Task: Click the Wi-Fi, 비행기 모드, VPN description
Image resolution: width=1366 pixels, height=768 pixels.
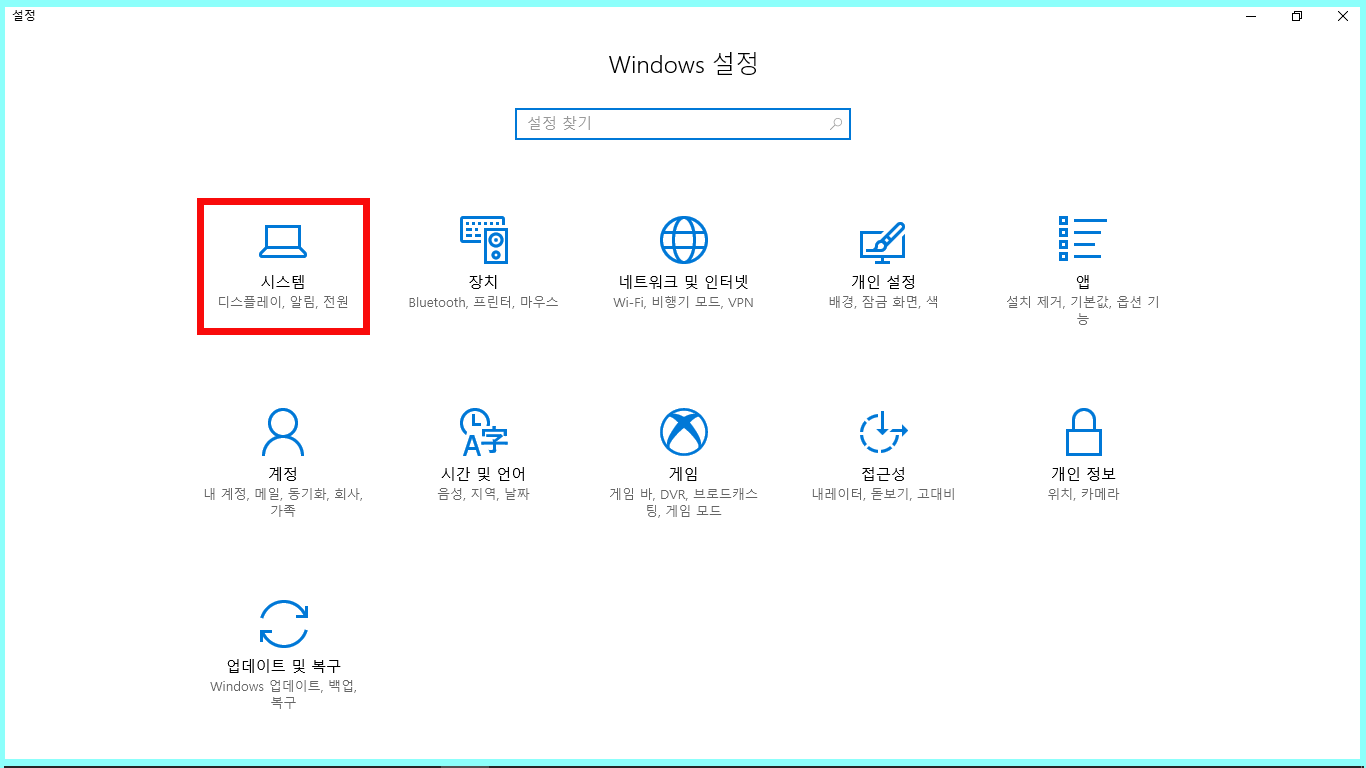Action: [x=684, y=302]
